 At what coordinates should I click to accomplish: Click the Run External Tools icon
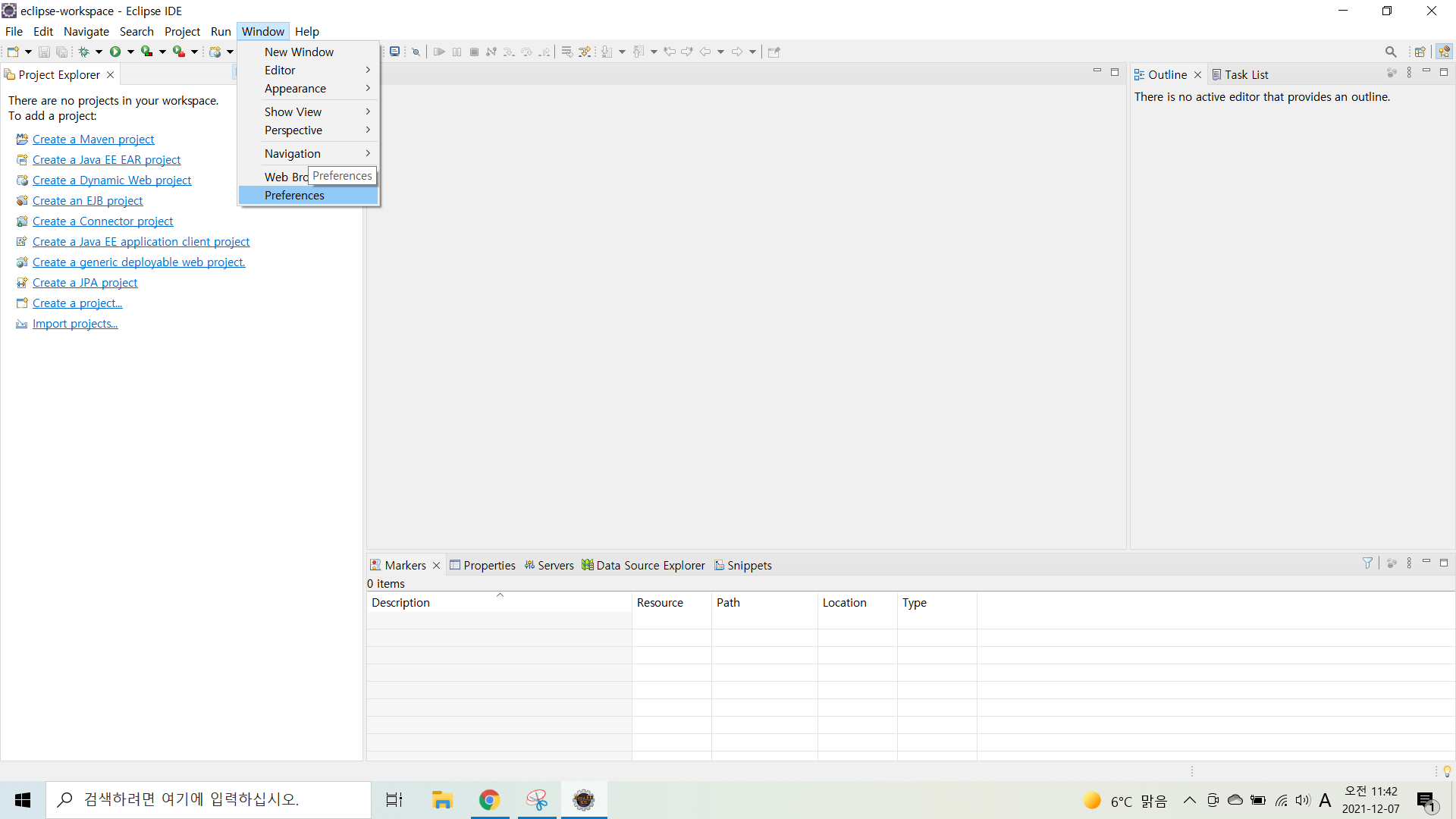[179, 52]
